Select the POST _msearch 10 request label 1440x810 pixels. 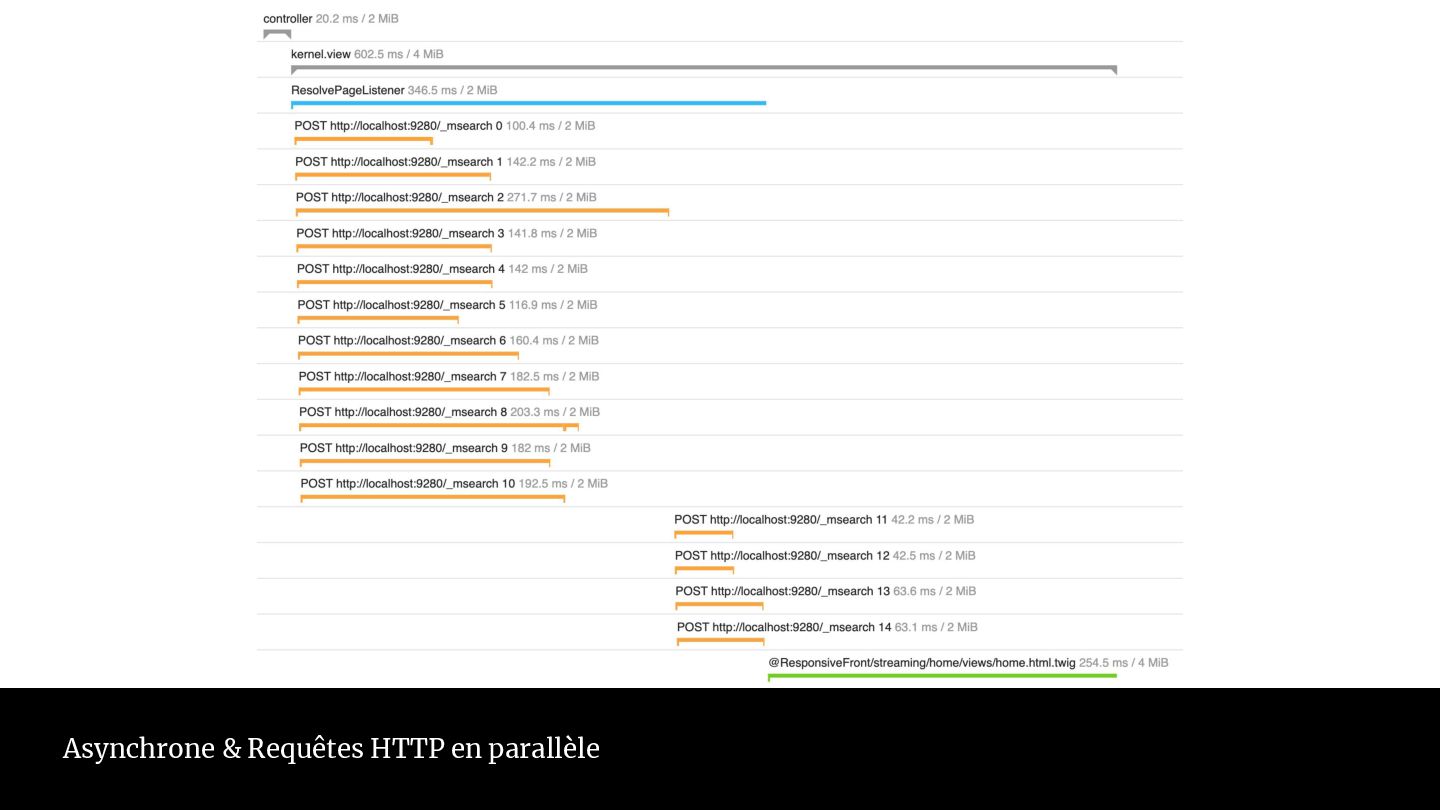click(x=407, y=484)
